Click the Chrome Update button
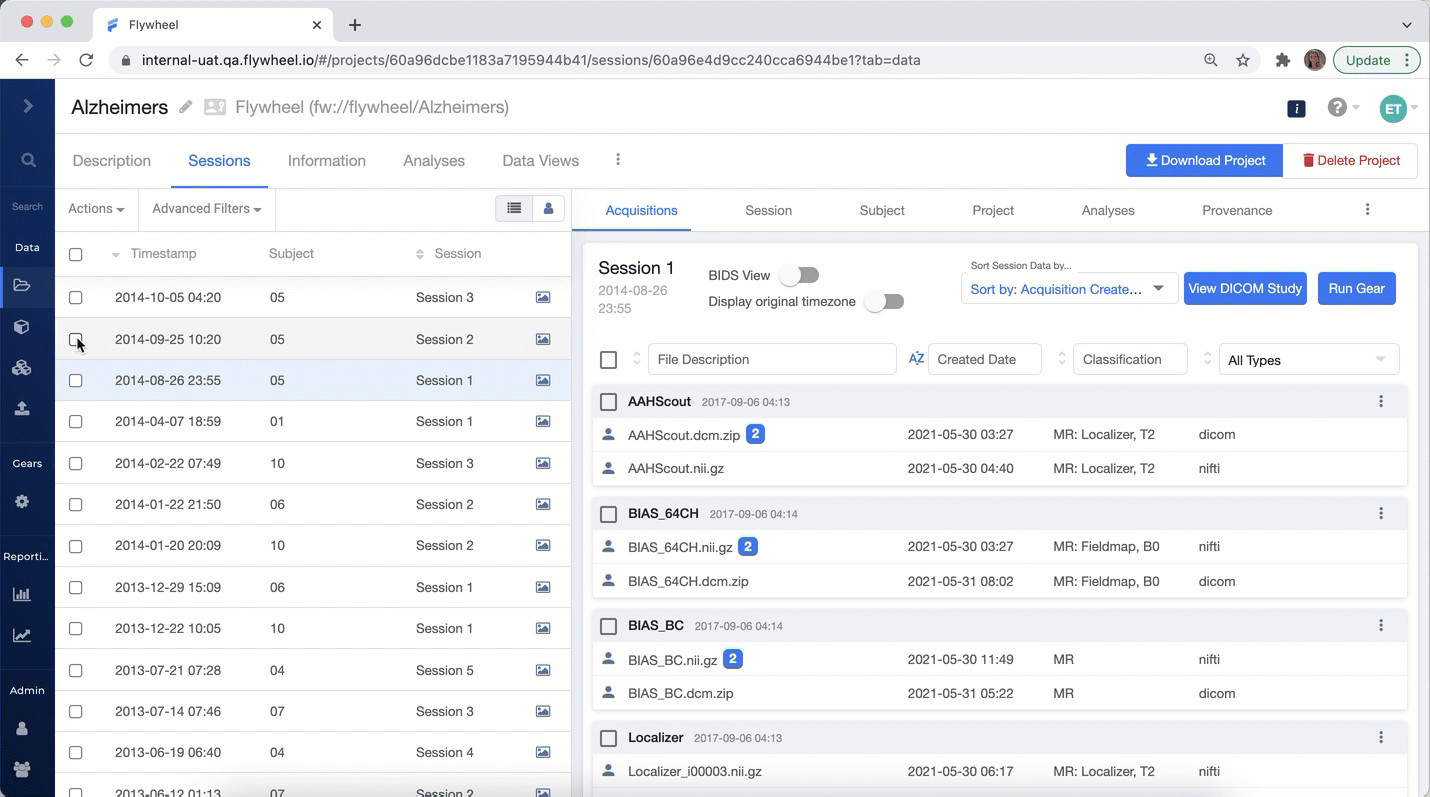The width and height of the screenshot is (1430, 797). pos(1377,60)
